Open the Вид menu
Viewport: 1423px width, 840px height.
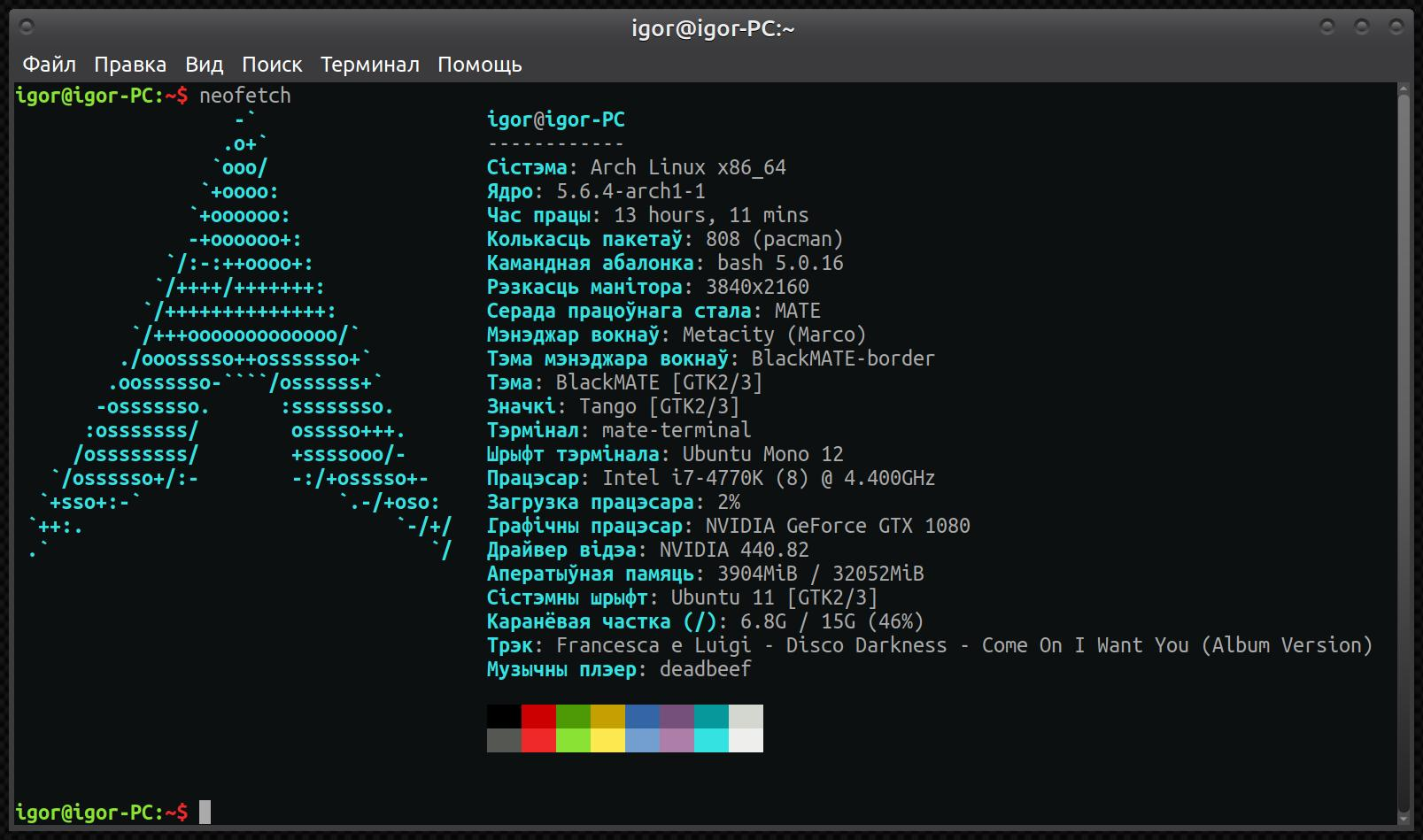tap(204, 65)
